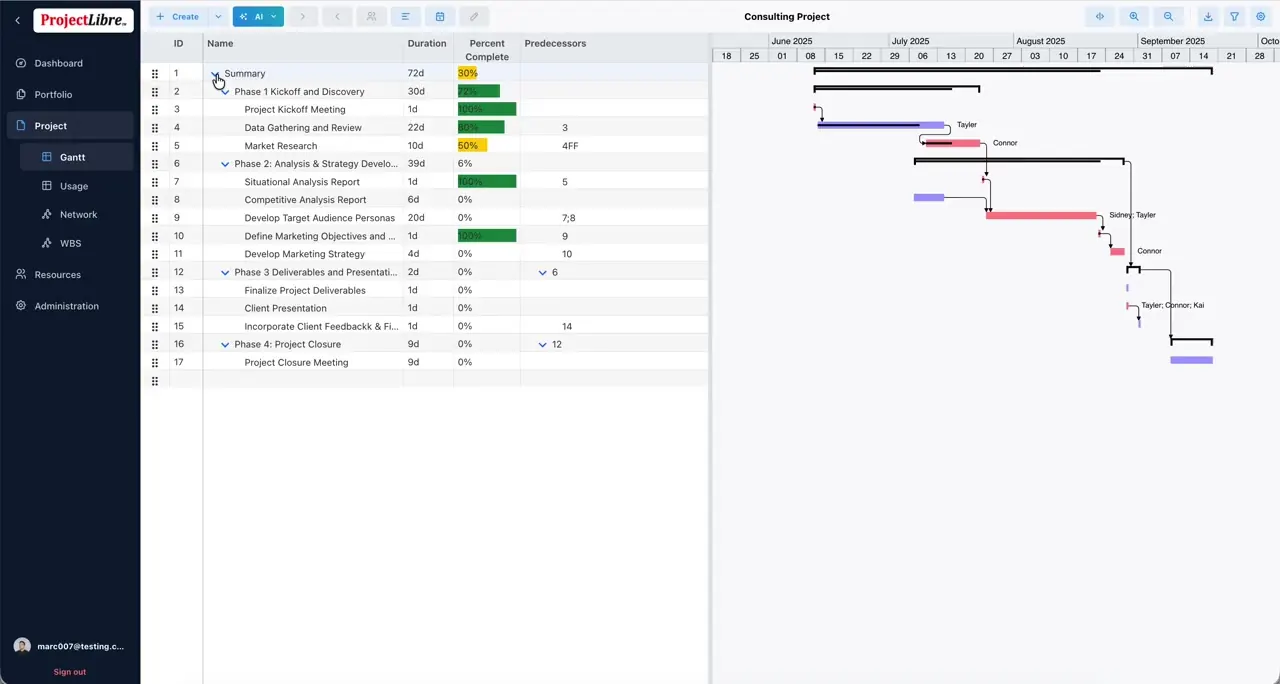Select Develop Target Audience Personas task
1280x684 pixels.
click(x=320, y=218)
